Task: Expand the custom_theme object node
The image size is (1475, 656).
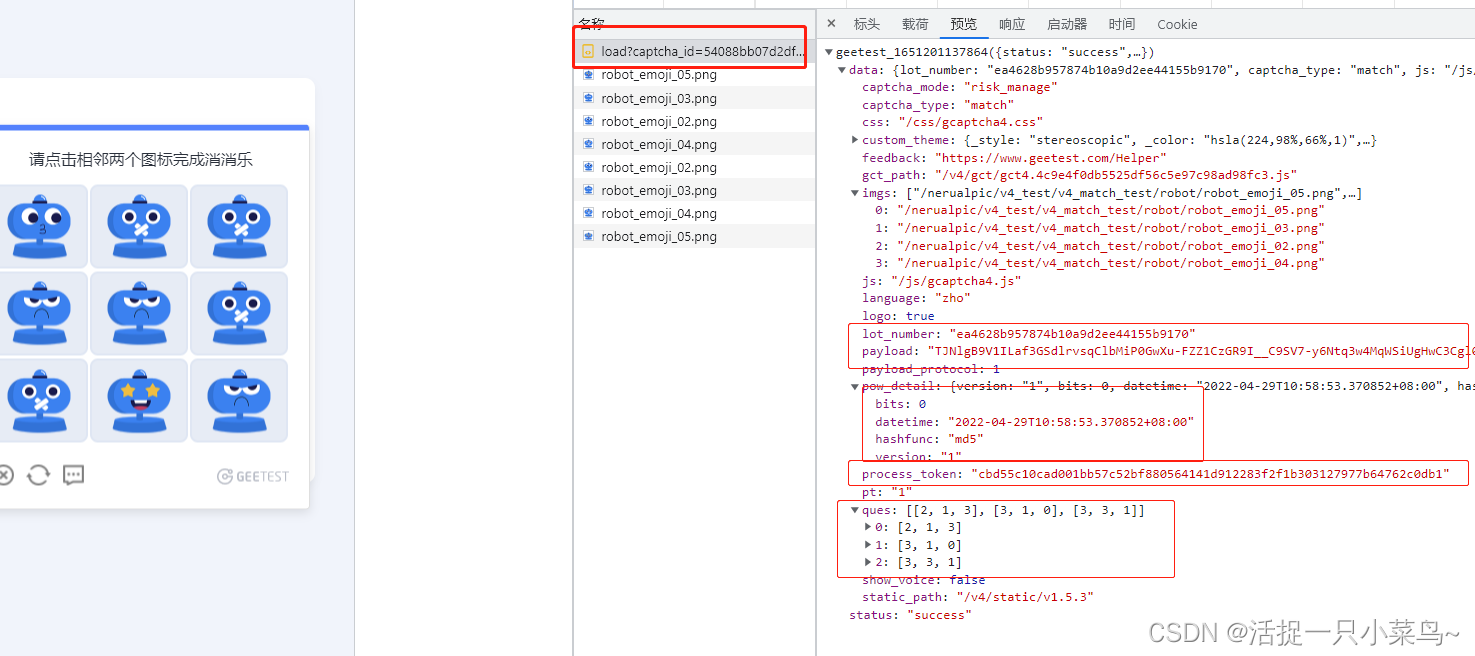Action: click(855, 140)
